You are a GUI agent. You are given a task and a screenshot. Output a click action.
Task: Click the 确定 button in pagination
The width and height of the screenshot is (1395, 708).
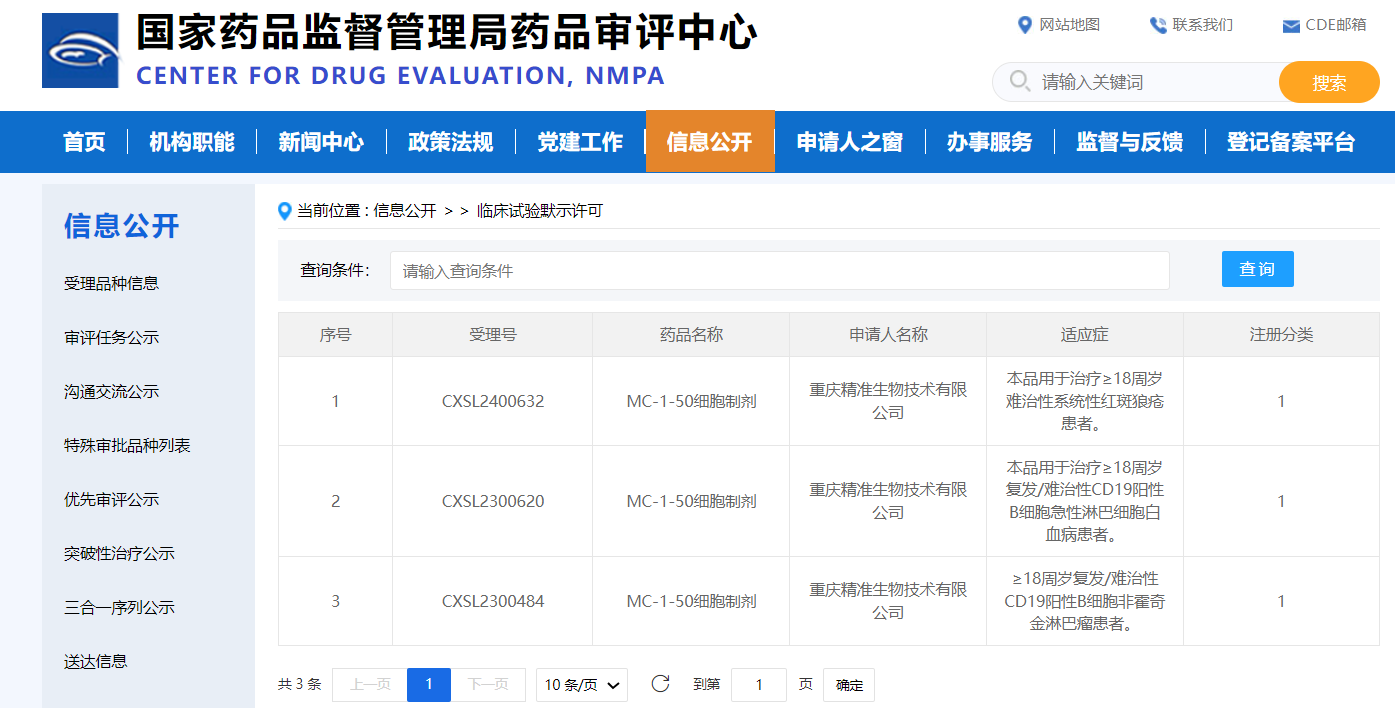click(849, 685)
